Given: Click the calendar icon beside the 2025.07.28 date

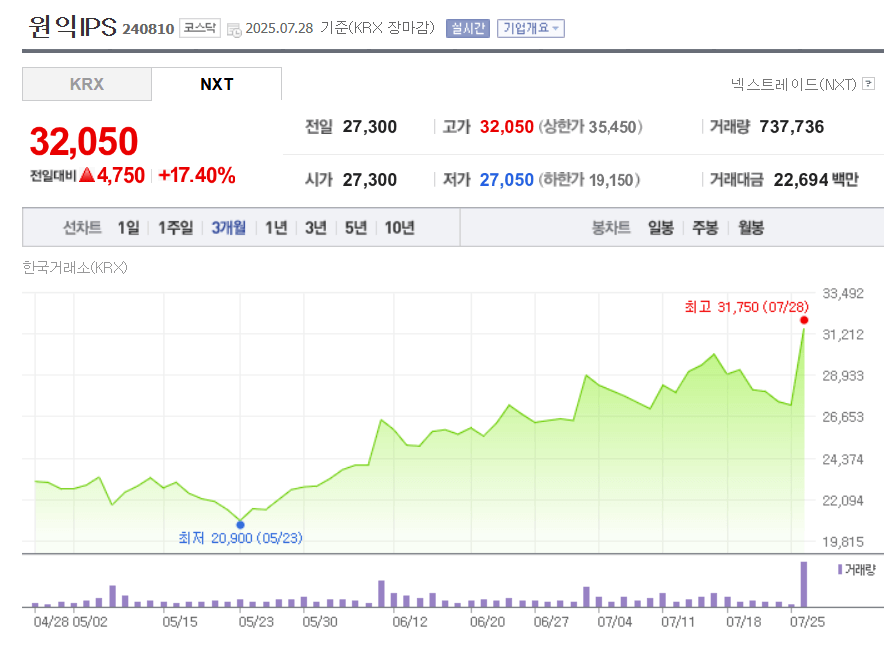Looking at the screenshot, I should coord(234,29).
